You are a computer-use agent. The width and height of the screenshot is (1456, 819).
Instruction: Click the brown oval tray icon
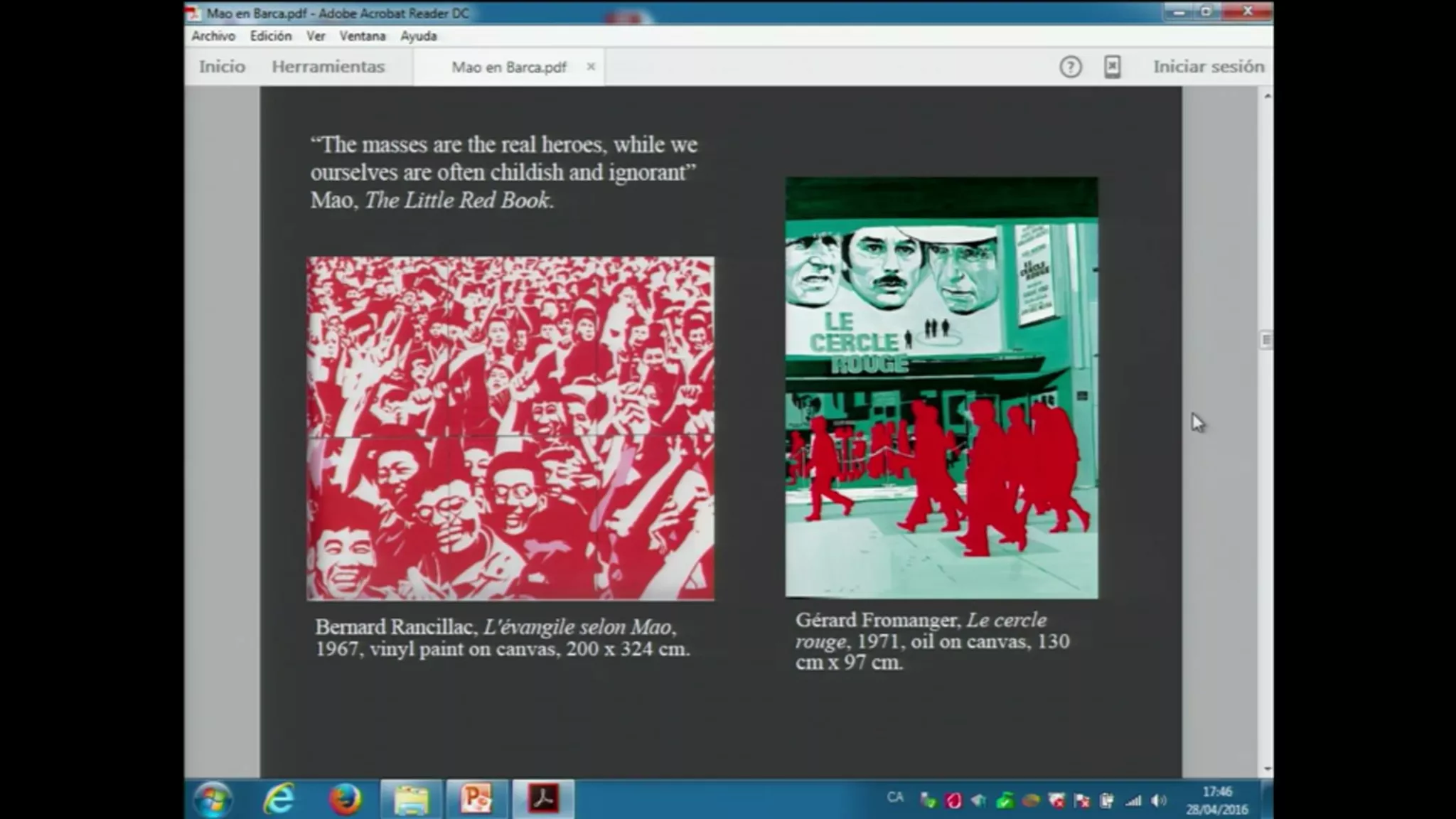point(1031,801)
